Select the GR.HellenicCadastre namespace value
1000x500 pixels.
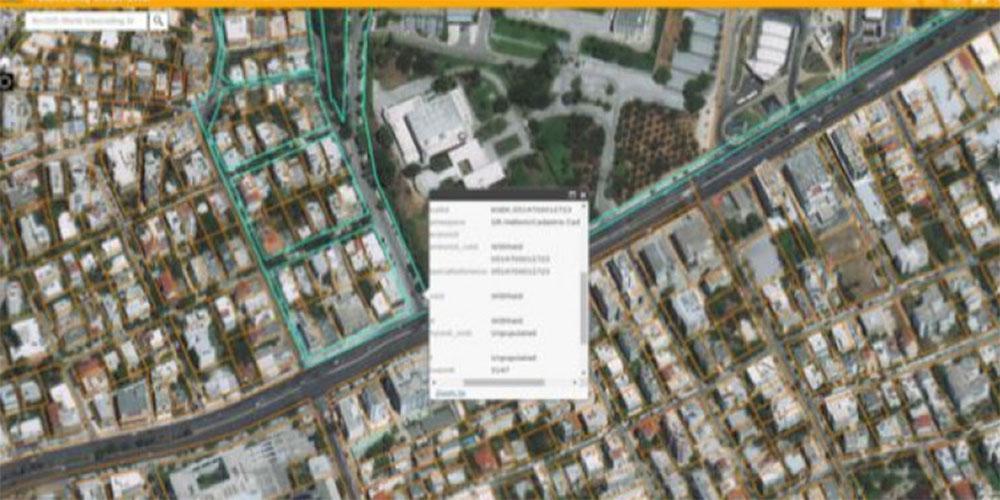tap(534, 223)
